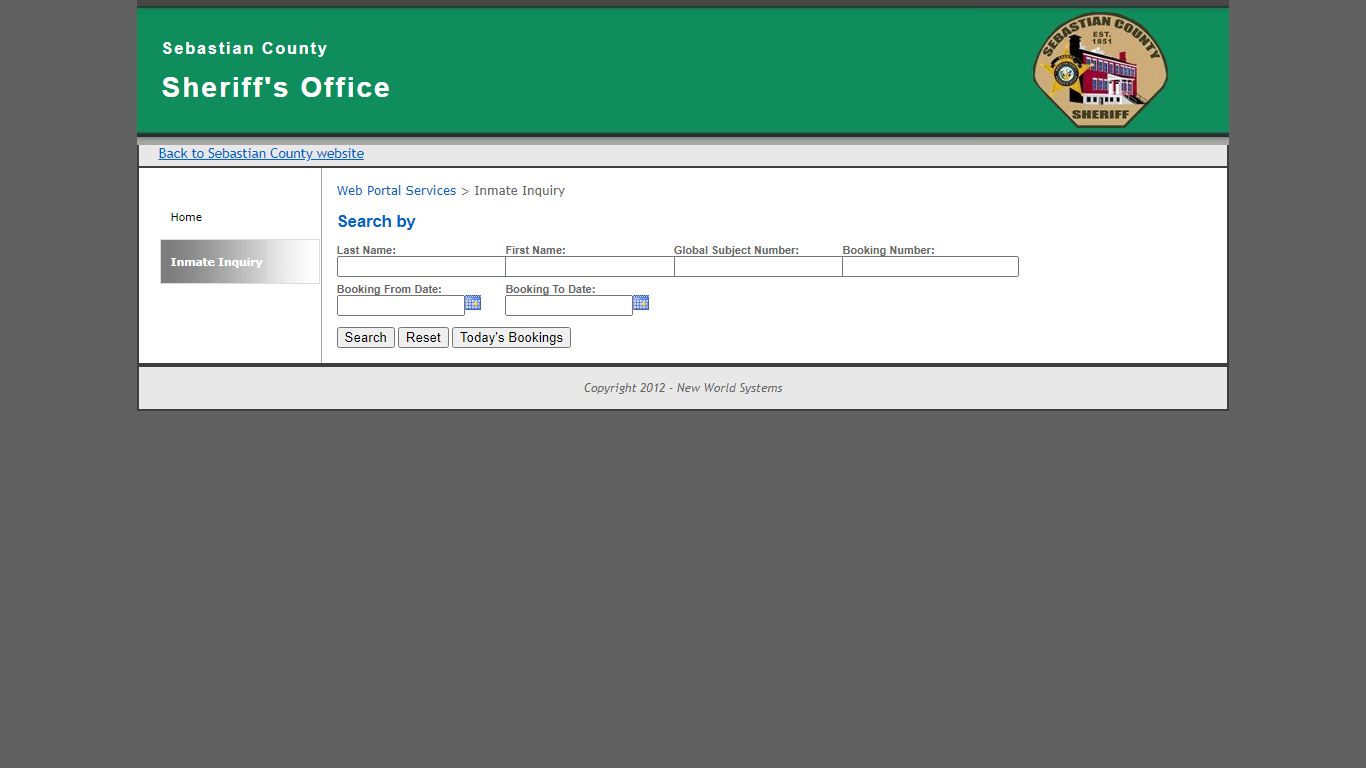The height and width of the screenshot is (768, 1366).
Task: Click the New World Systems copyright footer
Action: 683,388
